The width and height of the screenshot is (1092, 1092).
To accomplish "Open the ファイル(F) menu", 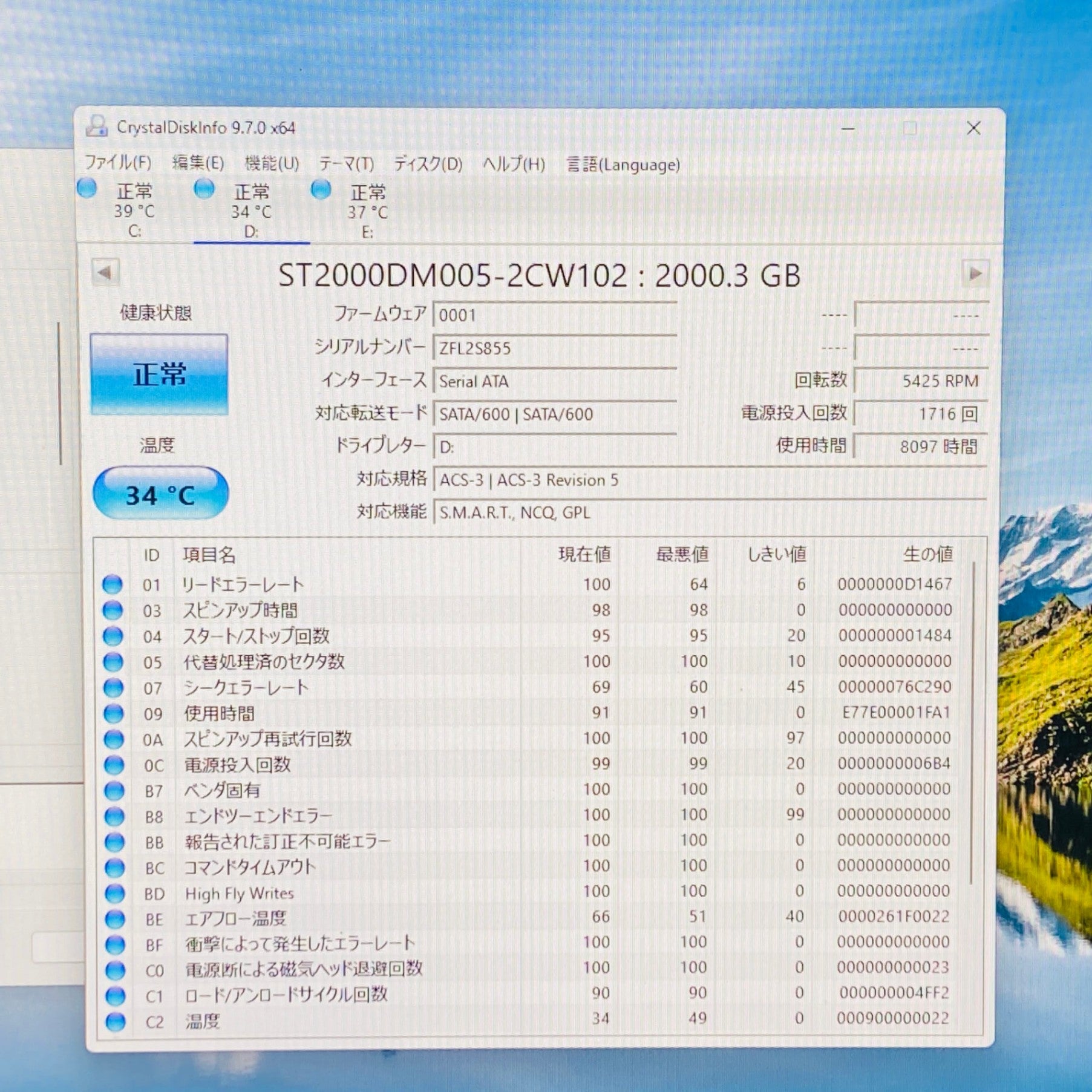I will [117, 163].
